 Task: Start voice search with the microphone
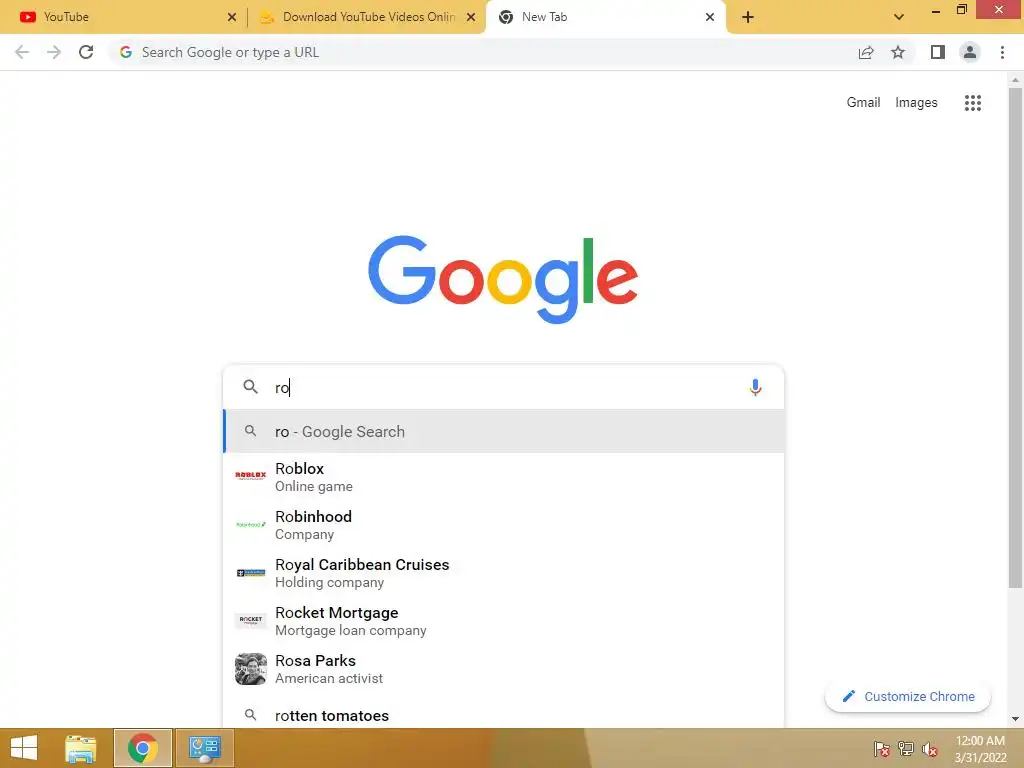tap(755, 387)
